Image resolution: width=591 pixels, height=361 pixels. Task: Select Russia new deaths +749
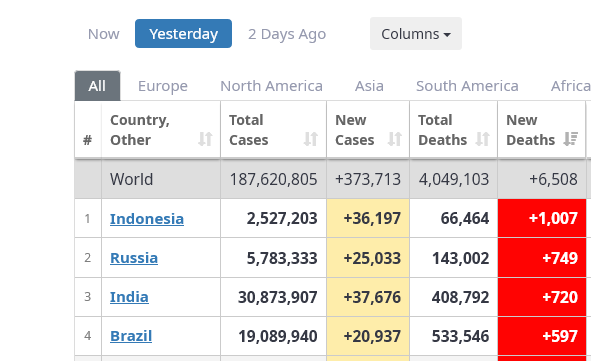[x=560, y=258]
